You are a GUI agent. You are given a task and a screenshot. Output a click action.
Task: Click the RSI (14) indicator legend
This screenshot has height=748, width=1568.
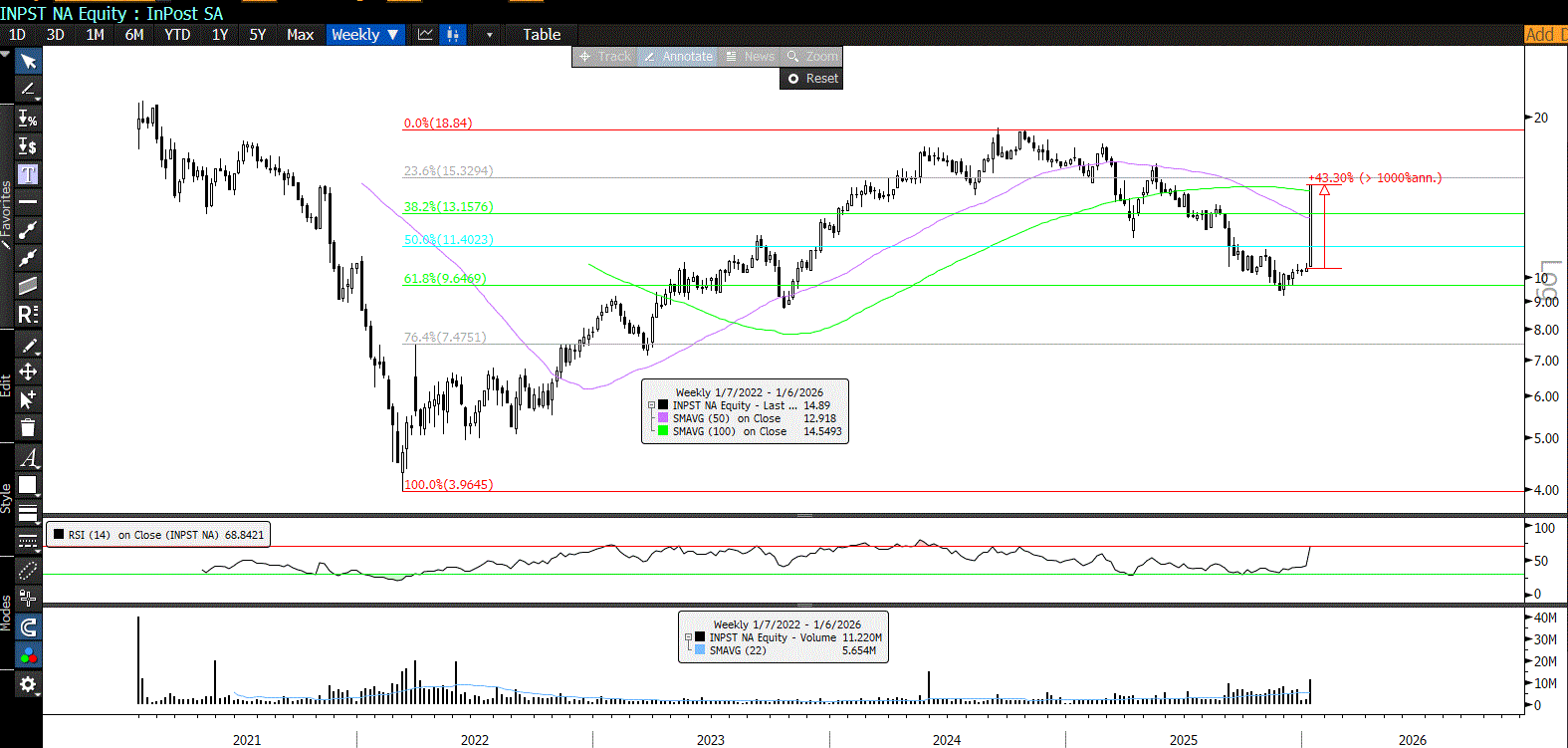pos(158,535)
